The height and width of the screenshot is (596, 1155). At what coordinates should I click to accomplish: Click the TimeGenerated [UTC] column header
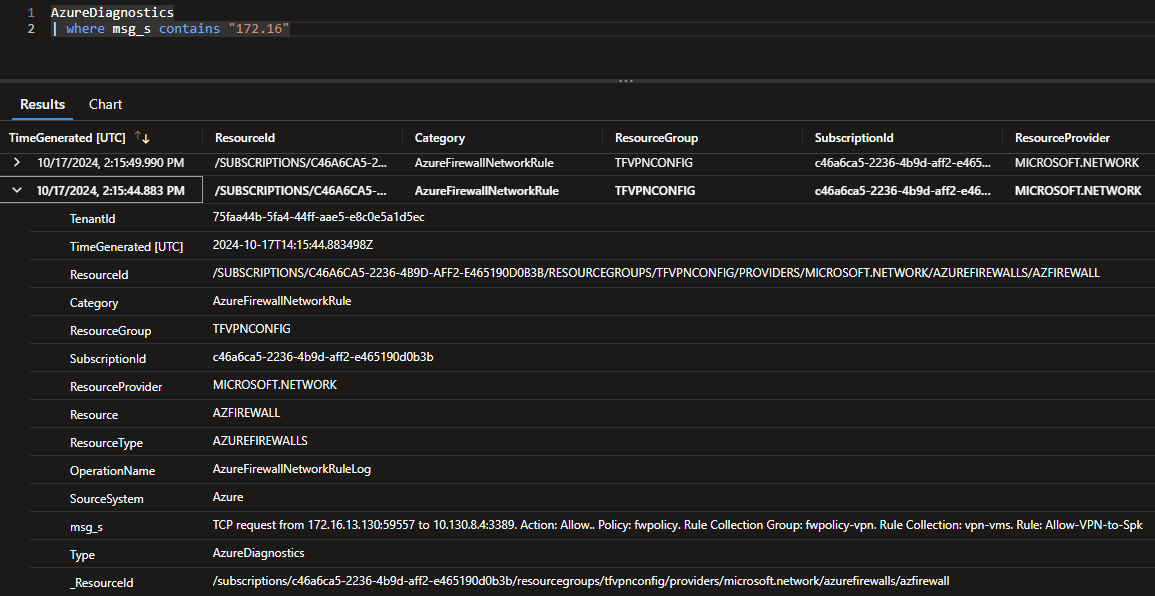(x=65, y=137)
